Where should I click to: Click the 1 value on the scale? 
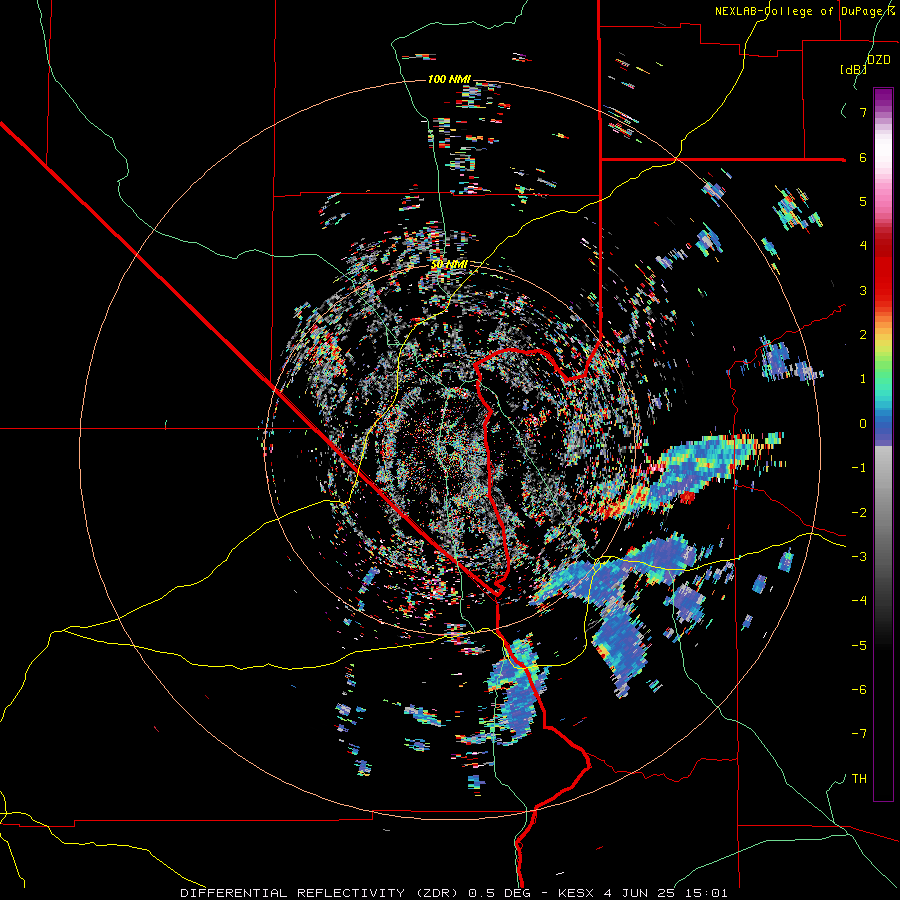tap(863, 379)
